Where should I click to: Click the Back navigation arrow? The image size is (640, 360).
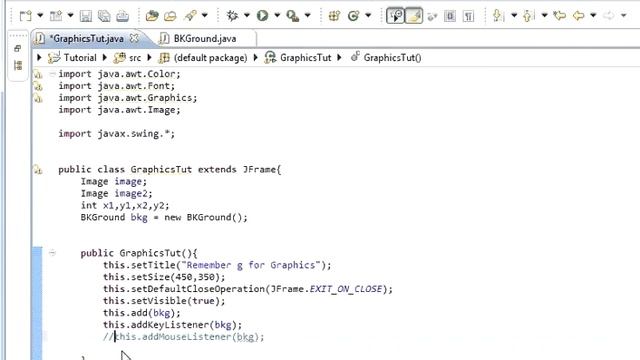(578, 16)
